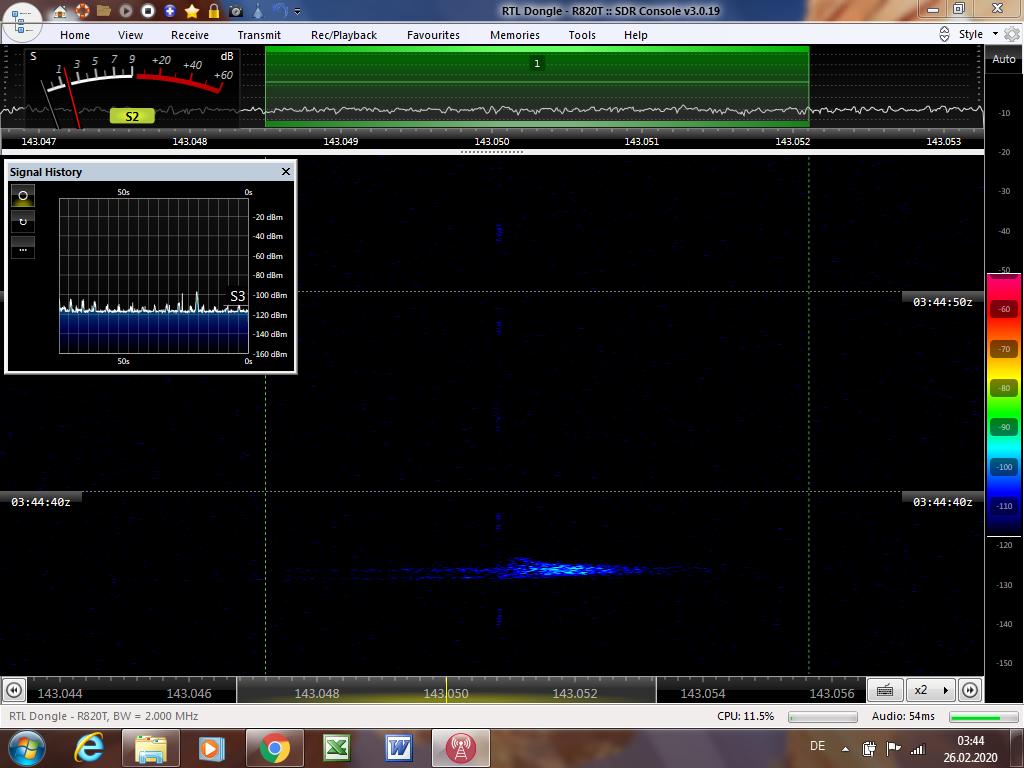
Task: Open Windows Explorer from the taskbar
Action: [x=151, y=748]
